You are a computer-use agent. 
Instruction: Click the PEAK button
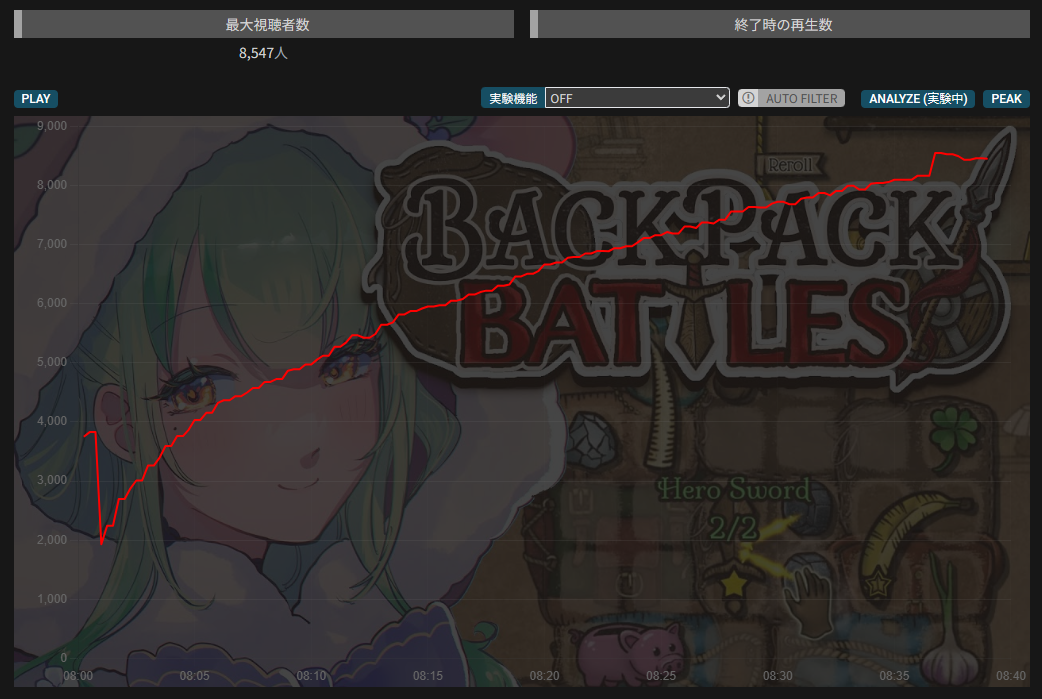[x=1006, y=99]
